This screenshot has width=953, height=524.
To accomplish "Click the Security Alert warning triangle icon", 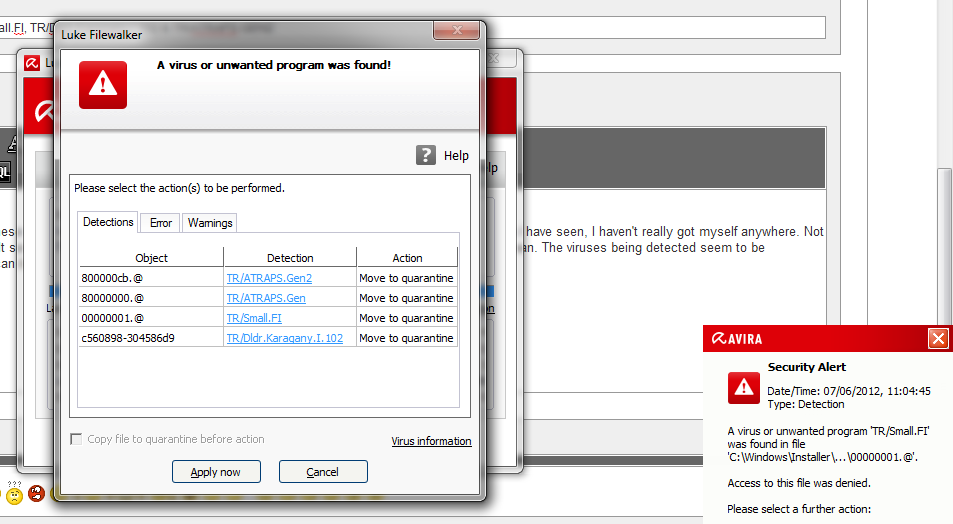I will (x=743, y=388).
